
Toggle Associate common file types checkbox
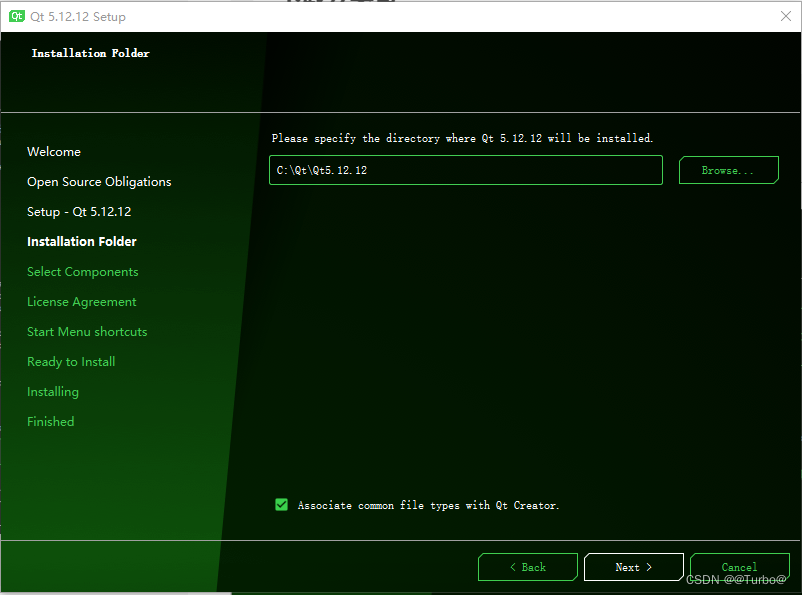coord(281,505)
